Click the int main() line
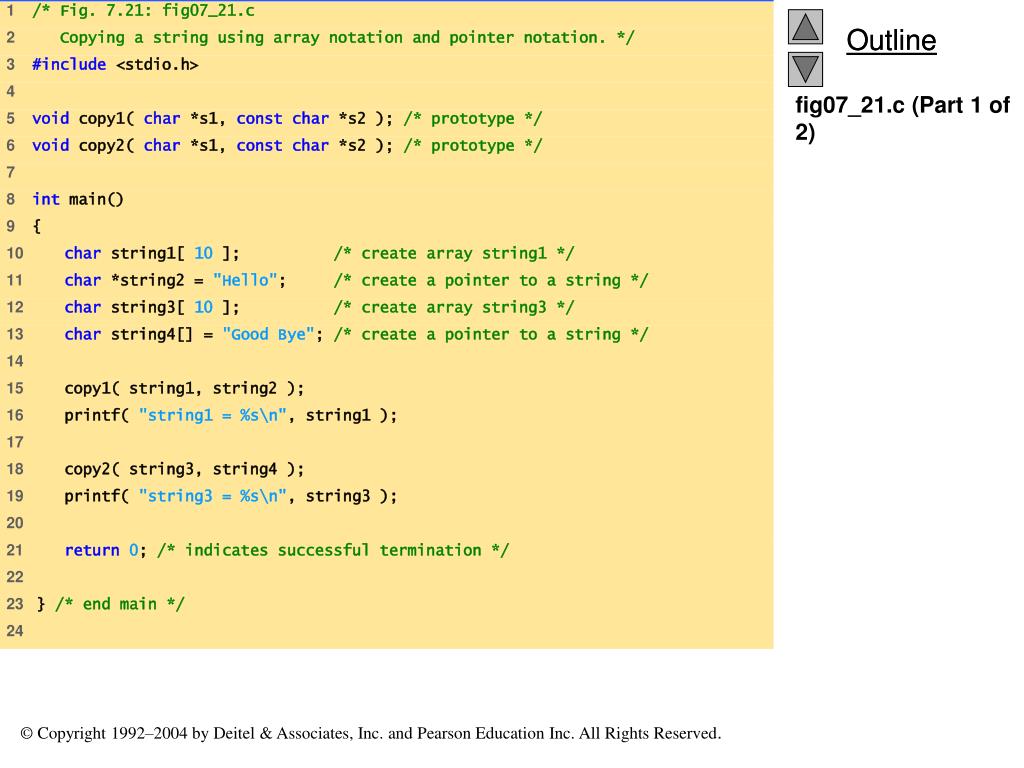 78,199
